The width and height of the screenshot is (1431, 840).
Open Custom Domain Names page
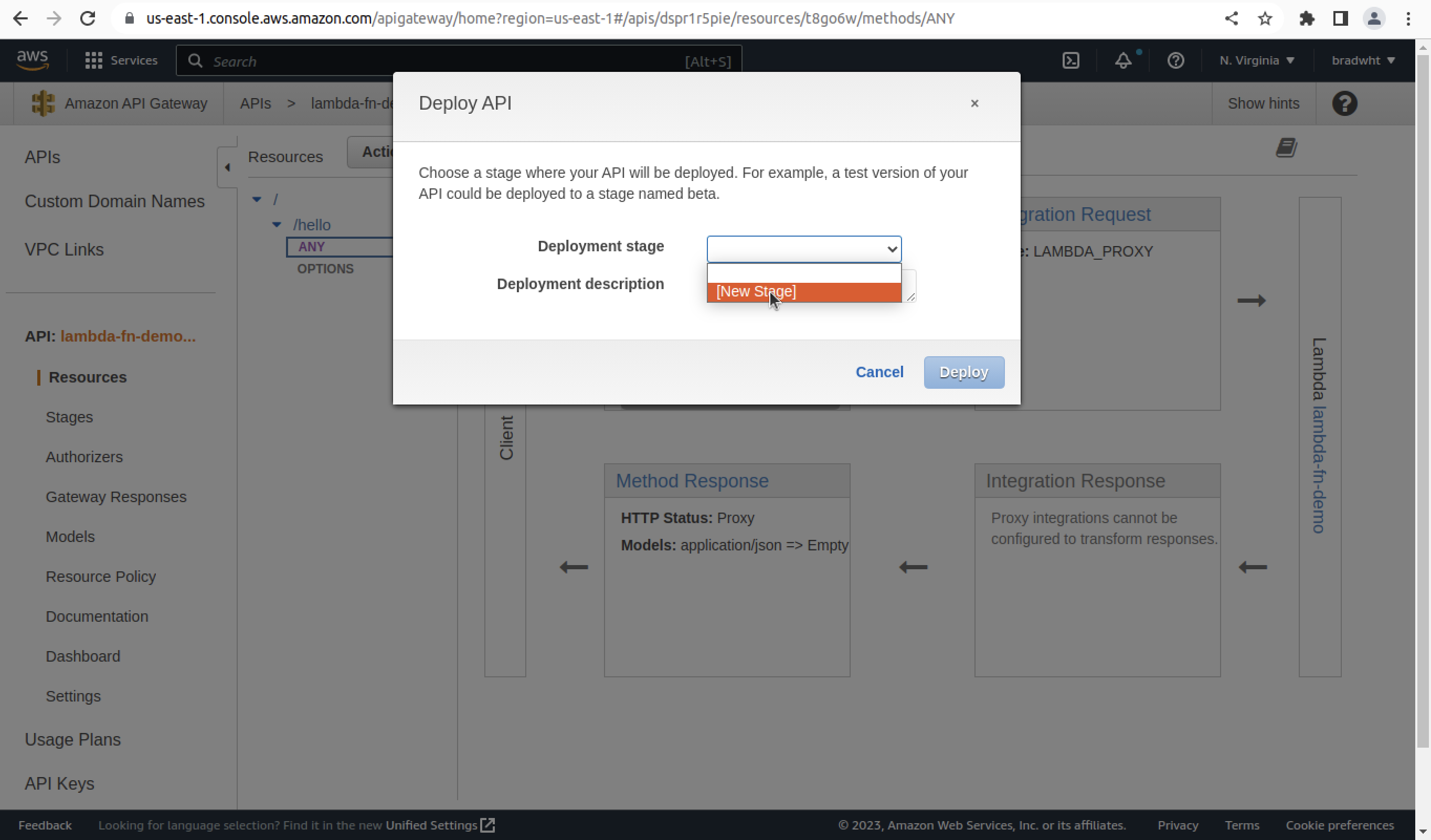114,201
